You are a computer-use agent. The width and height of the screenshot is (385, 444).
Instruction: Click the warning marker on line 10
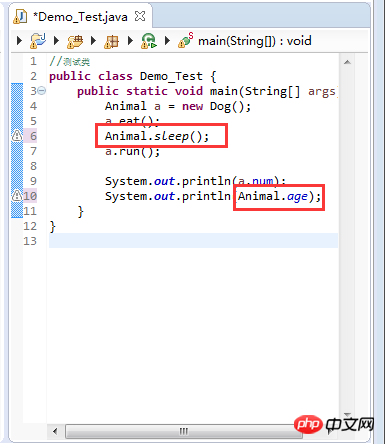pos(17,196)
